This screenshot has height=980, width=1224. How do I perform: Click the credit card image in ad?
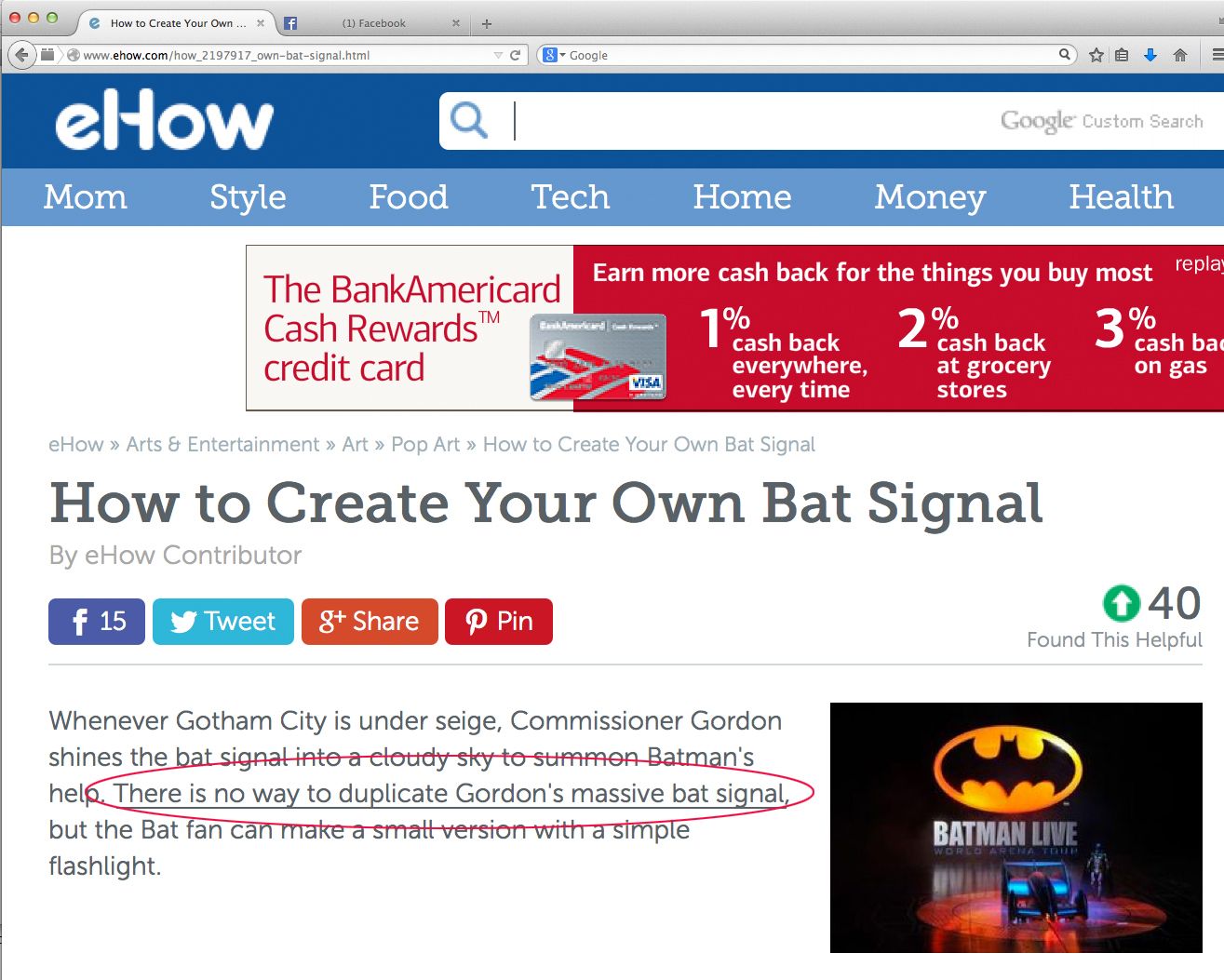598,358
